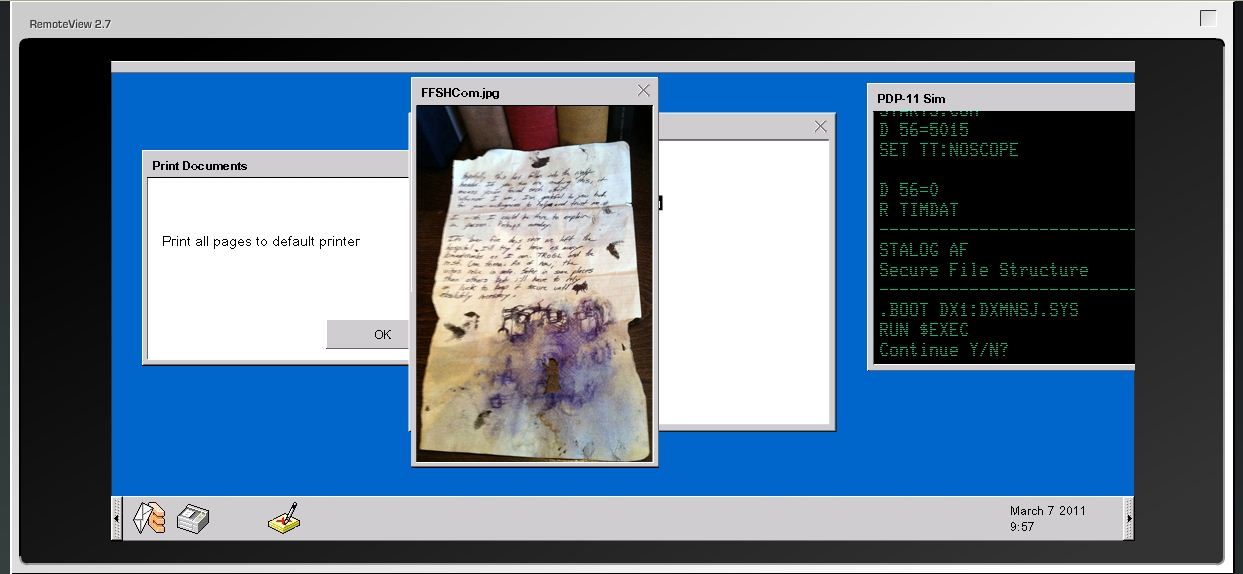Open the notepad with pen icon
The width and height of the screenshot is (1243, 574).
pyautogui.click(x=284, y=517)
